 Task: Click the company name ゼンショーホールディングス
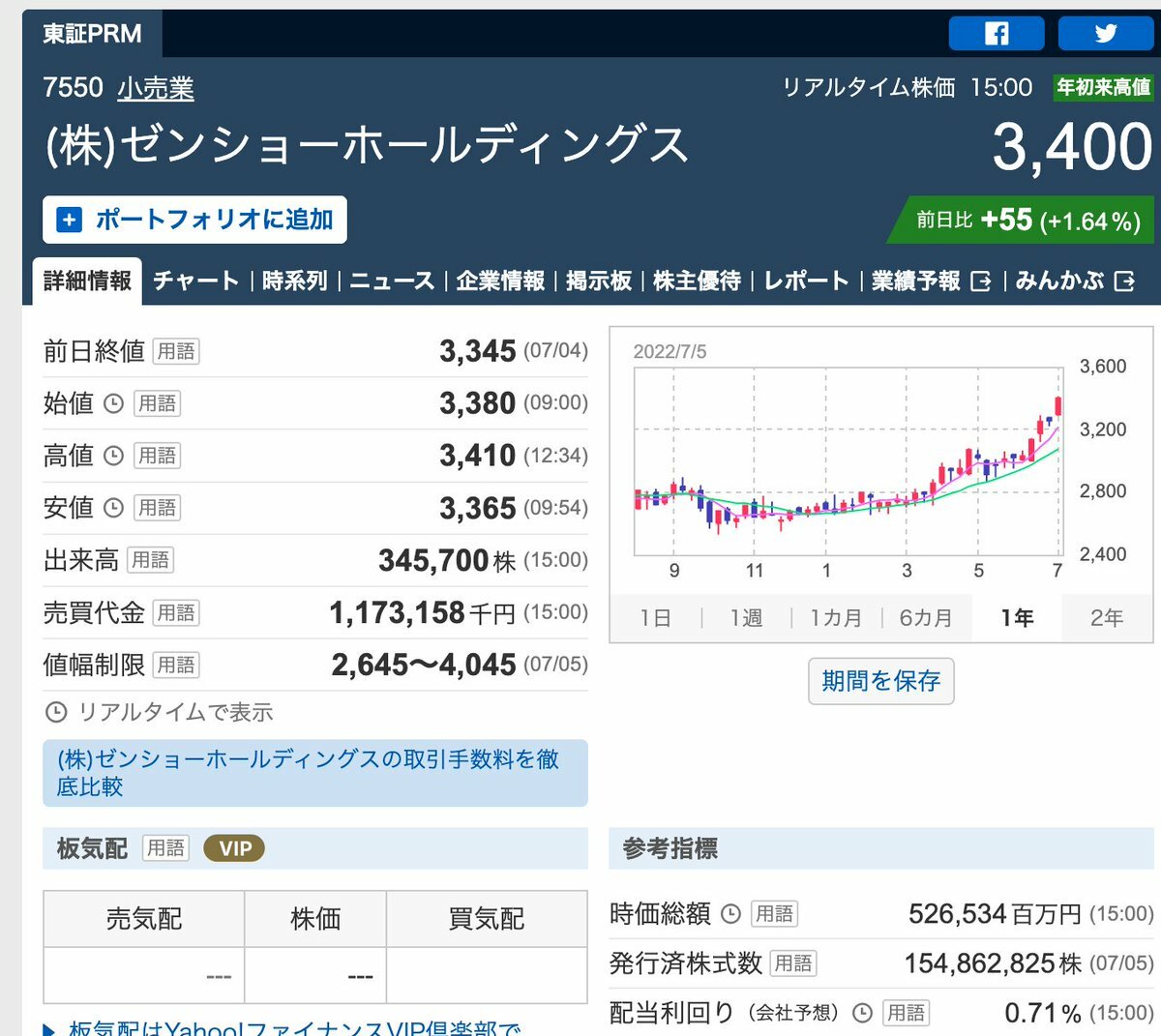367,146
